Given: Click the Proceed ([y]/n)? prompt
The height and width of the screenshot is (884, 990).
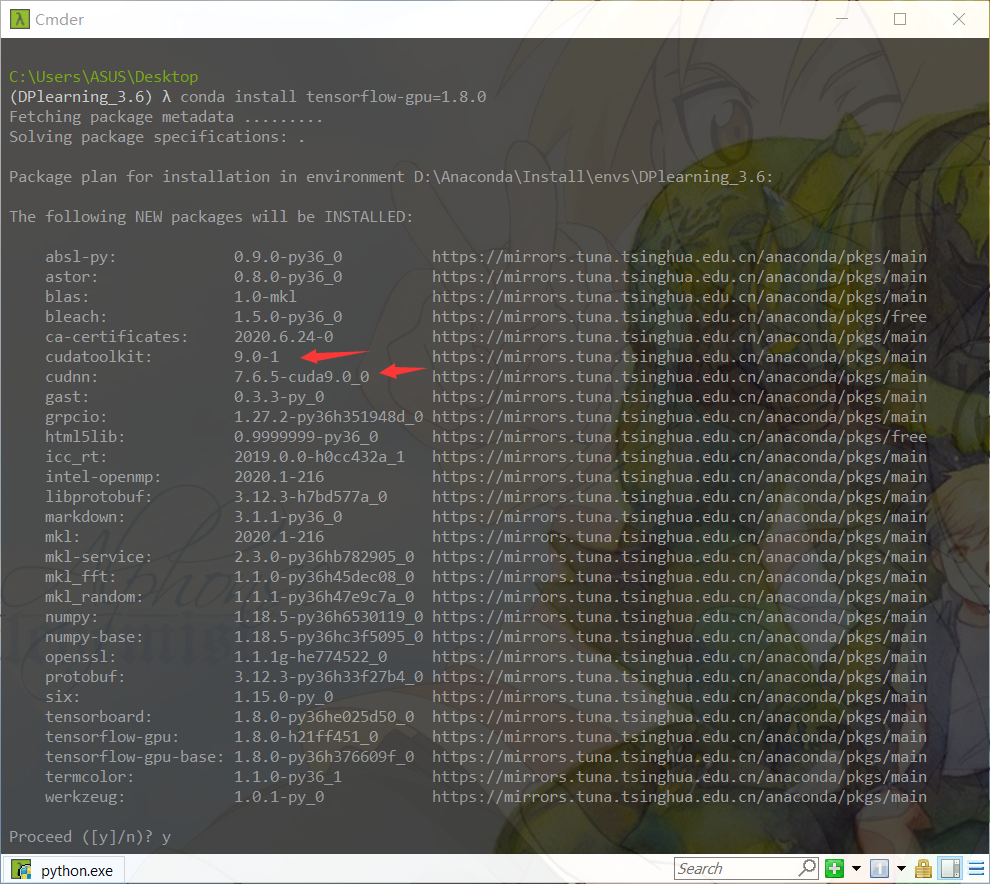Looking at the screenshot, I should (81, 837).
